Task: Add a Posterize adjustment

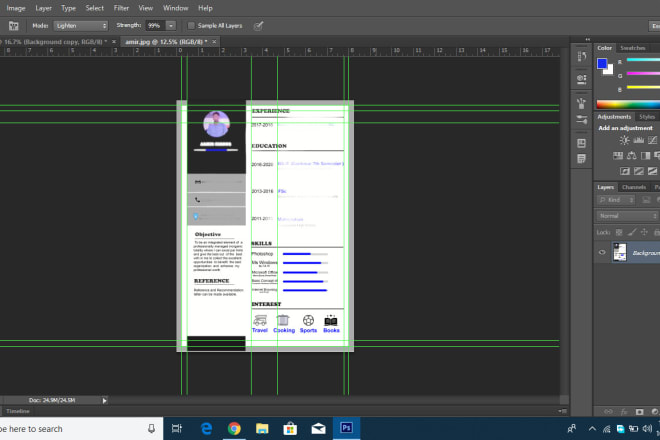Action: [x=639, y=171]
